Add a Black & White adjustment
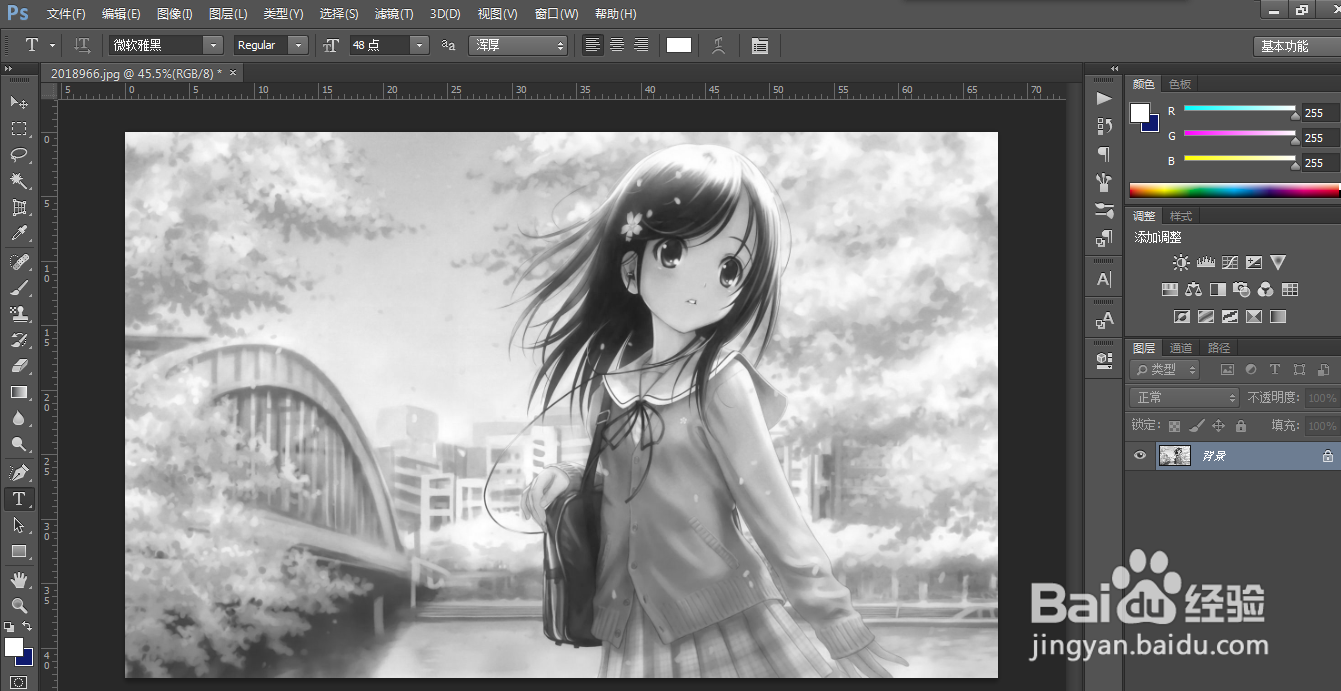Screen dimensions: 1341x691 point(1217,290)
